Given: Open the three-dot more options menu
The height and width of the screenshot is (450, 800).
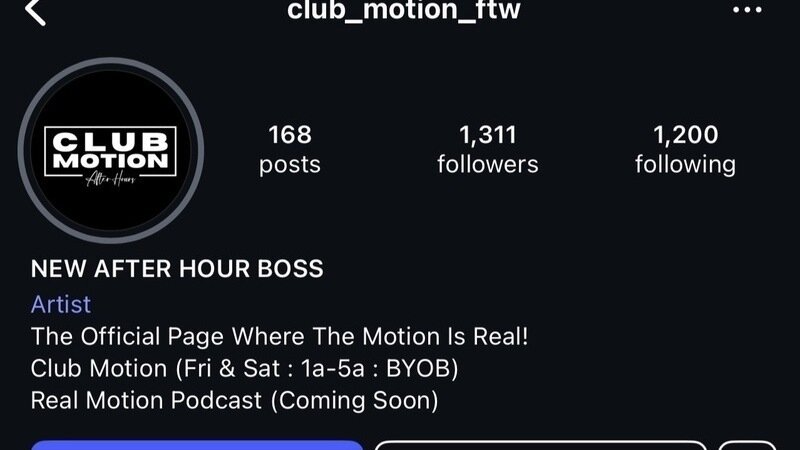Looking at the screenshot, I should (747, 10).
